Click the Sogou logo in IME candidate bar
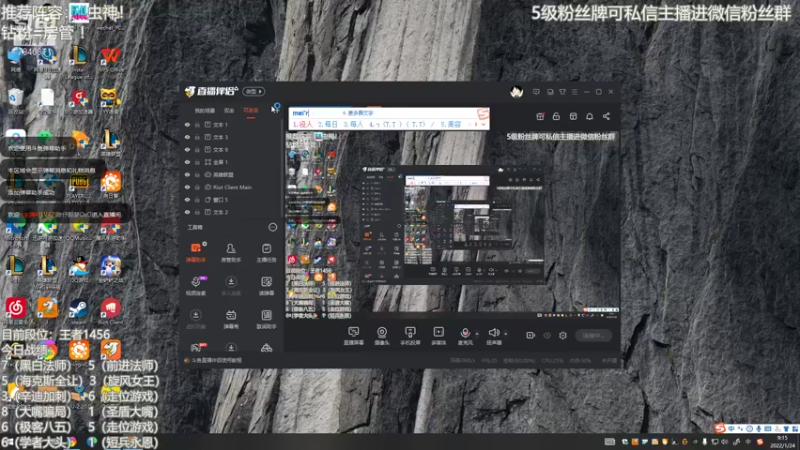 [x=483, y=113]
